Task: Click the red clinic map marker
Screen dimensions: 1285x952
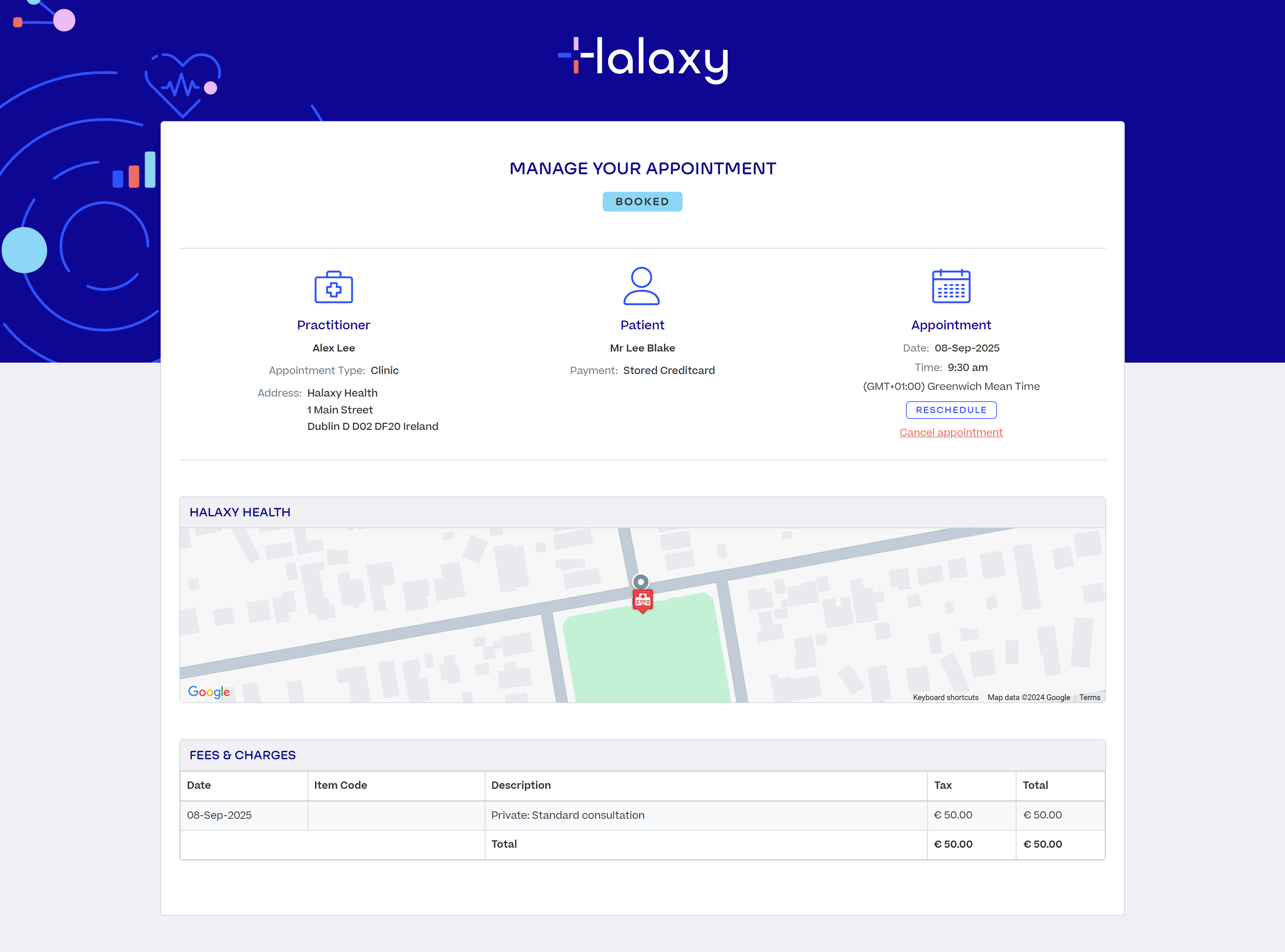Action: pos(642,600)
